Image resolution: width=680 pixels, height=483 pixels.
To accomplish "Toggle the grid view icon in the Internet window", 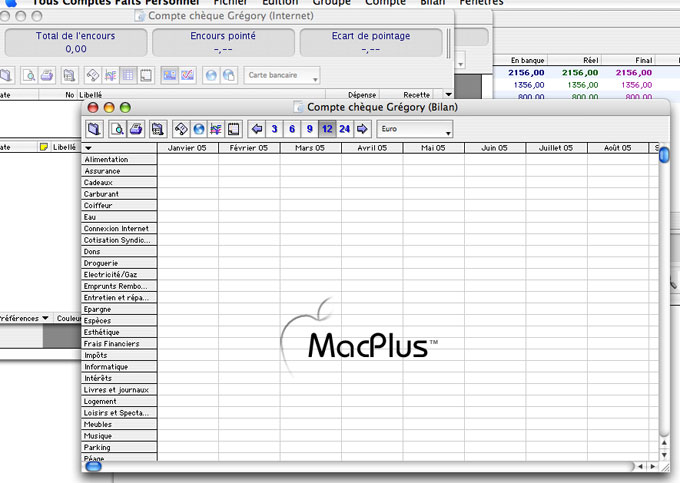I will tap(128, 75).
